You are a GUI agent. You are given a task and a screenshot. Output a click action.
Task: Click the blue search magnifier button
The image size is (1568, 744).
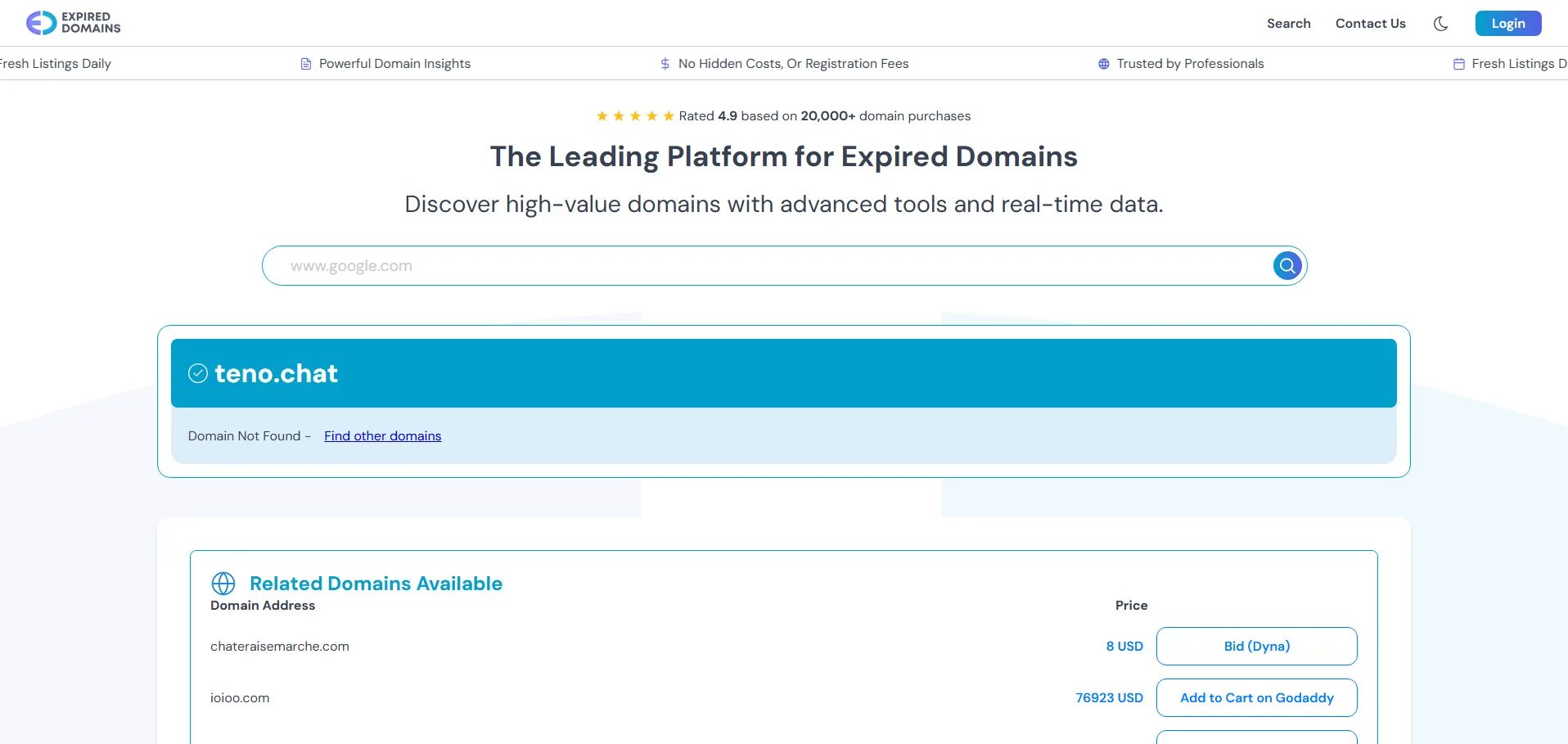click(1286, 266)
